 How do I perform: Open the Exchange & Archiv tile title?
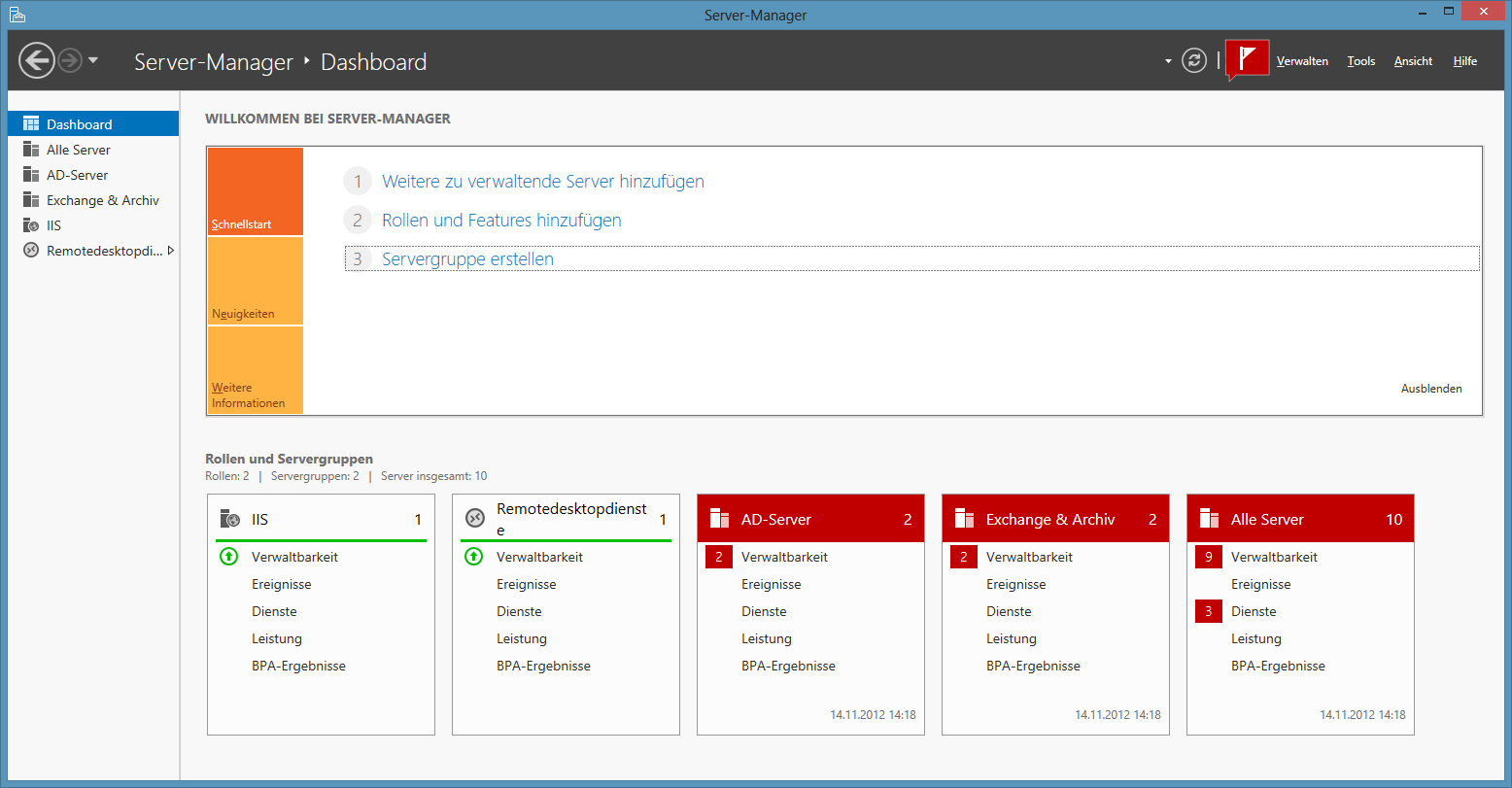[x=1050, y=520]
